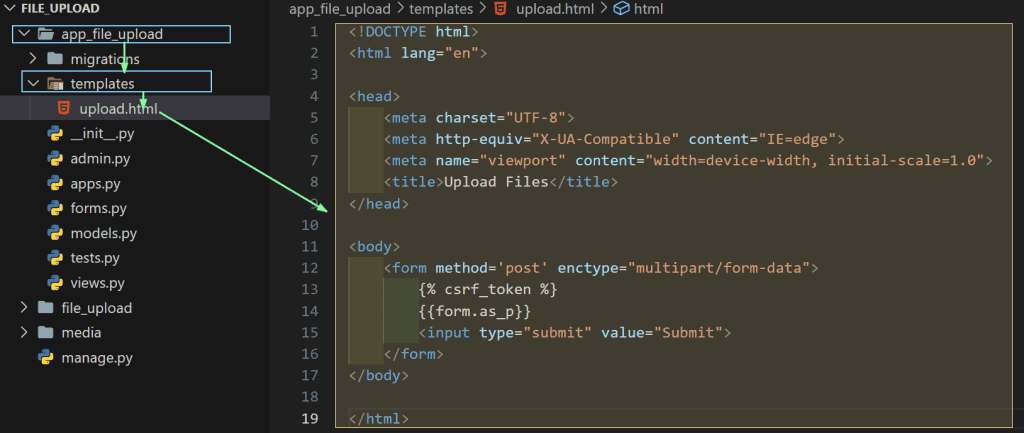Click the app_file_upload breadcrumb segment
The width and height of the screenshot is (1024, 433).
(x=340, y=9)
